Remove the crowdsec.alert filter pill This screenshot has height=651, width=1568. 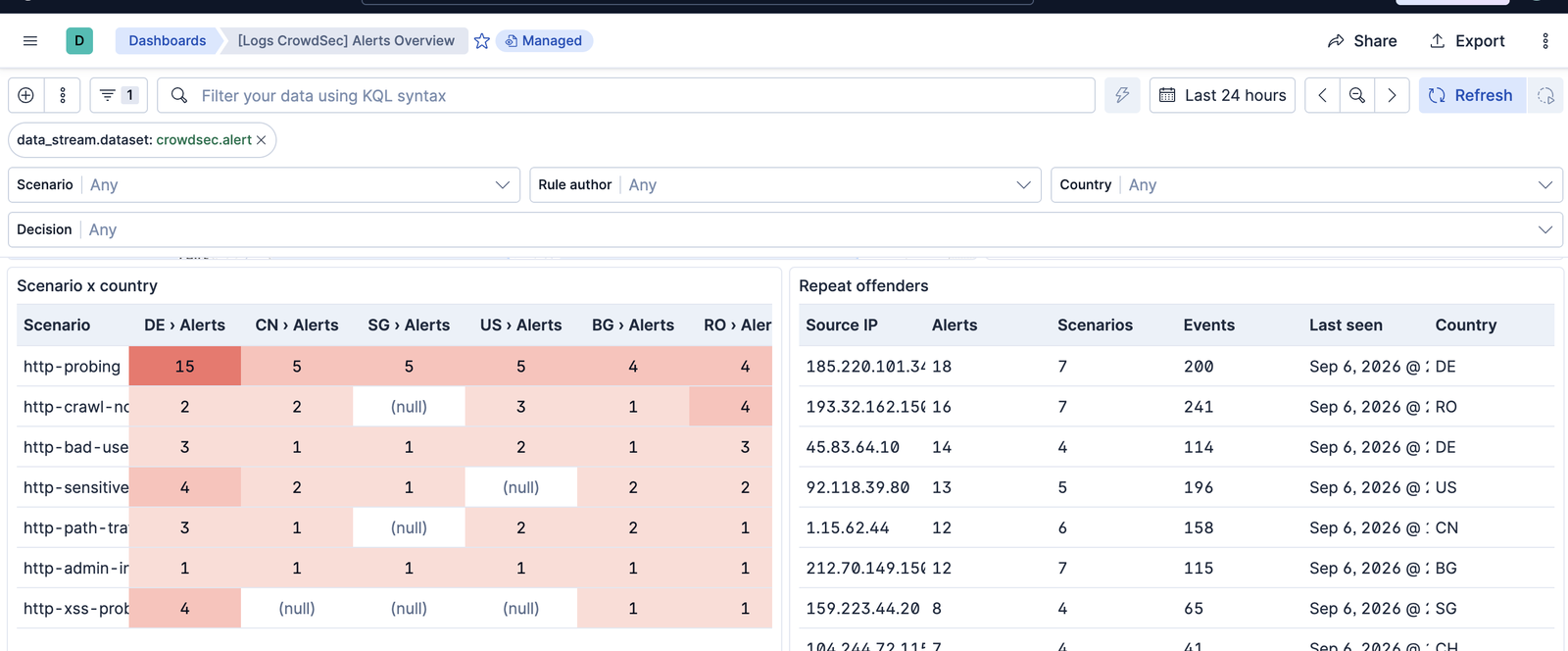[x=262, y=140]
